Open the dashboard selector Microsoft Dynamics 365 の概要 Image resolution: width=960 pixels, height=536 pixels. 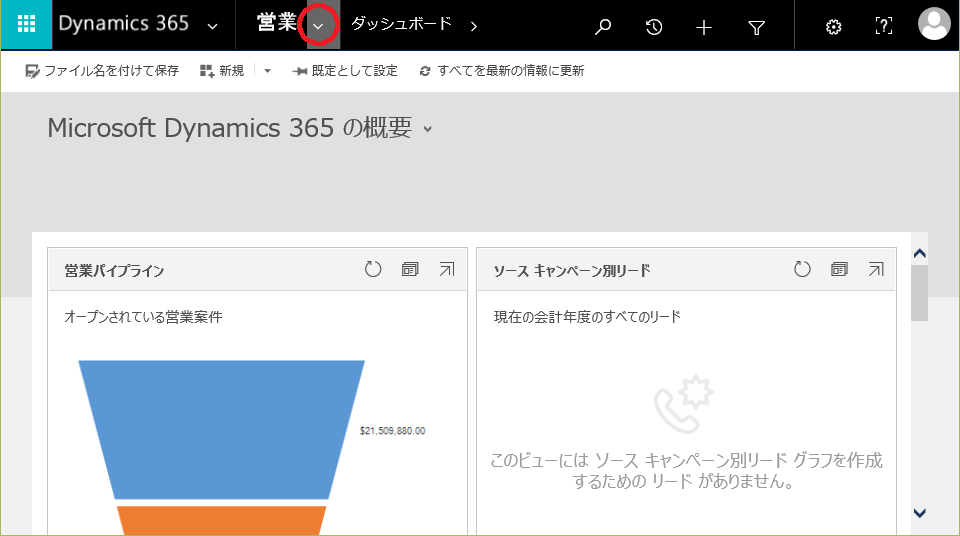[x=240, y=128]
